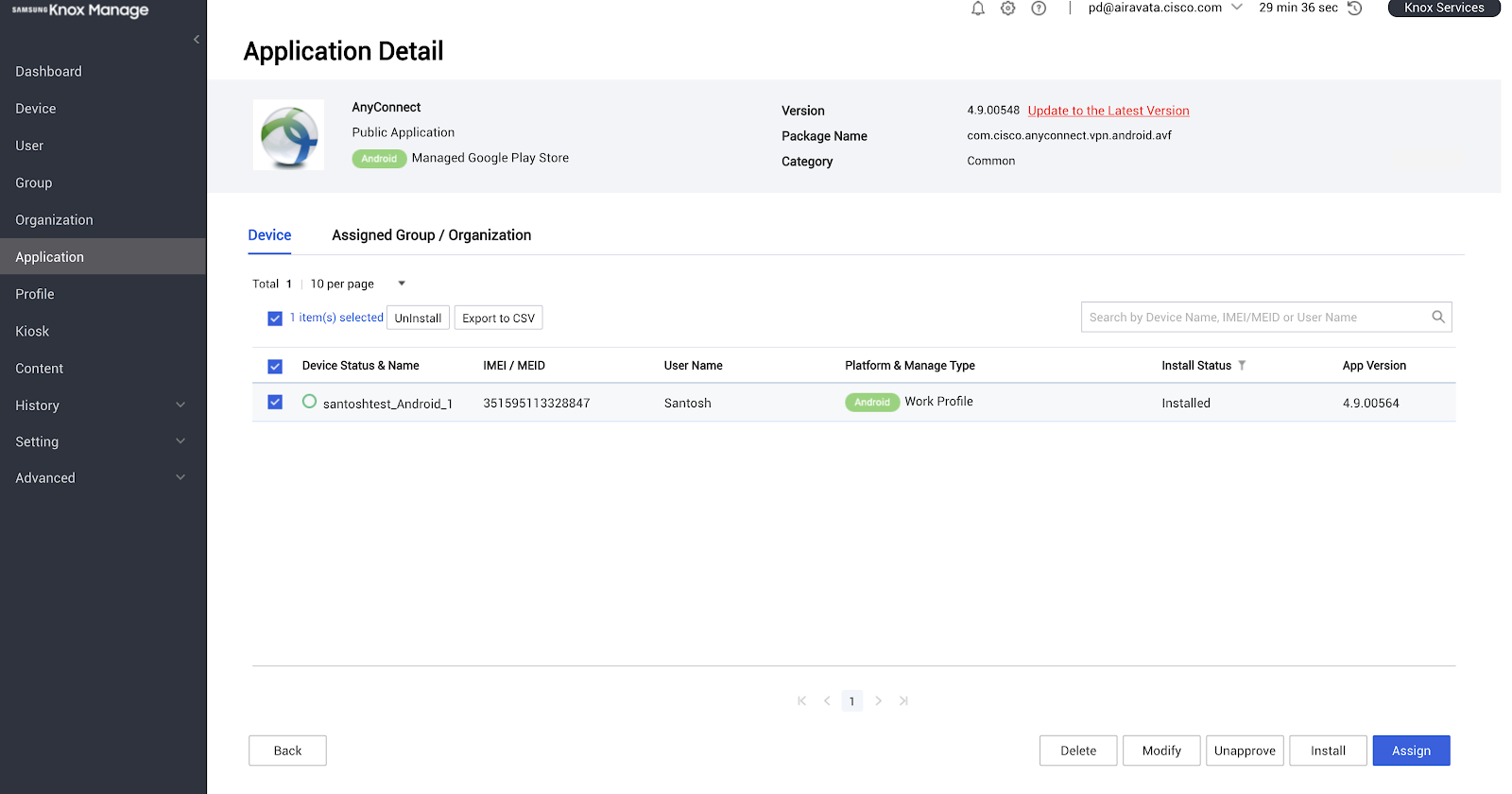The height and width of the screenshot is (794, 1512).
Task: Select page 1 in pagination
Action: pos(851,700)
